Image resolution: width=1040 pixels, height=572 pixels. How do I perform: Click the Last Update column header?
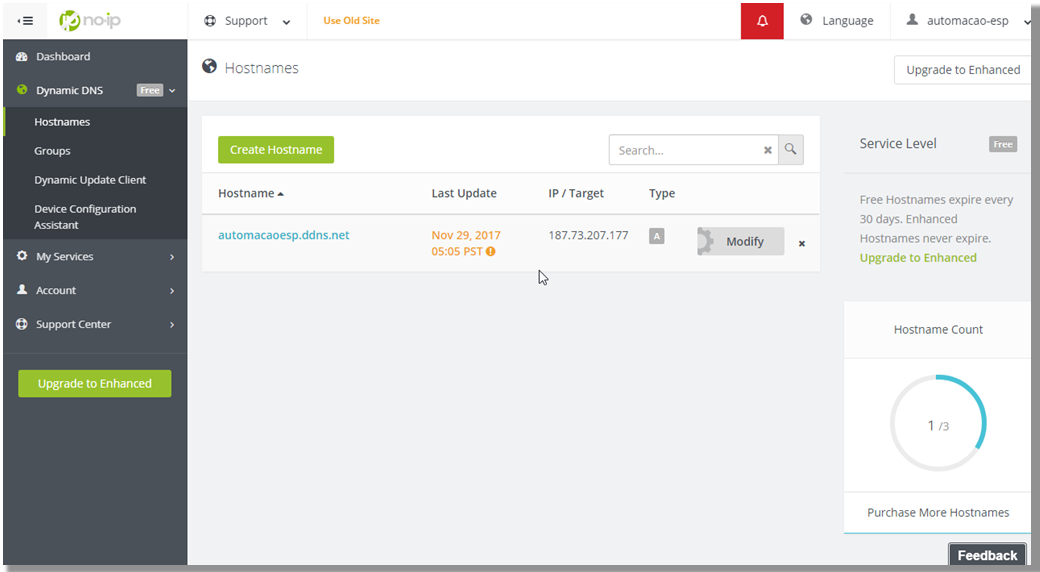point(464,193)
